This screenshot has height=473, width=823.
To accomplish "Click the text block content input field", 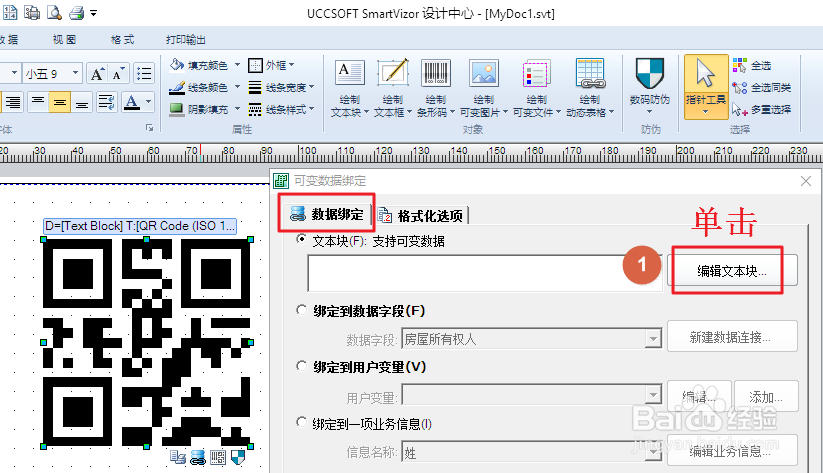I will (x=484, y=273).
